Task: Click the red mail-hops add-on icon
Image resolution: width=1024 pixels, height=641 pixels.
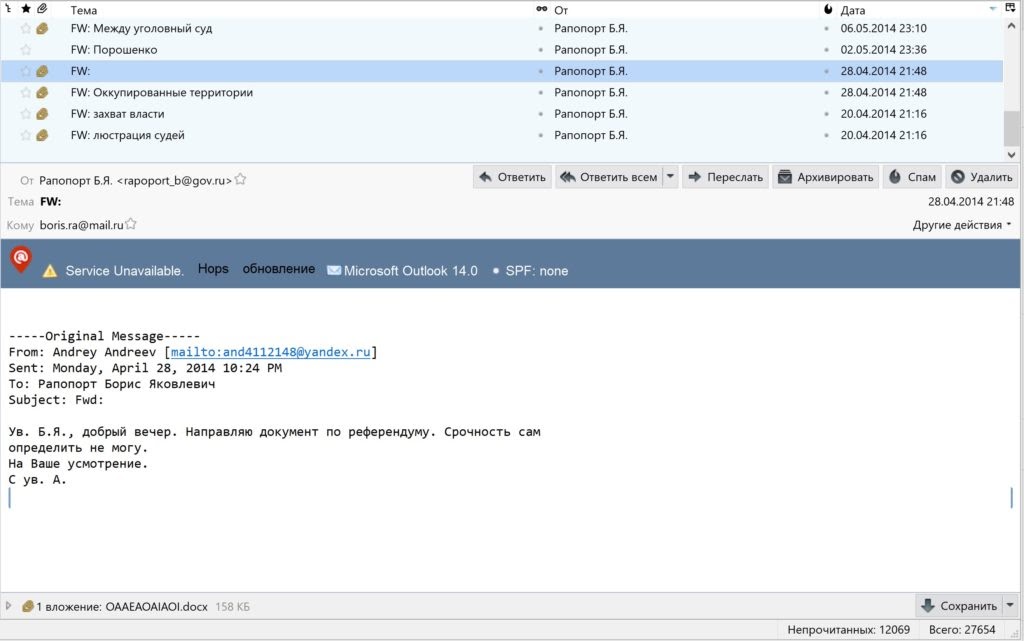Action: (20, 261)
